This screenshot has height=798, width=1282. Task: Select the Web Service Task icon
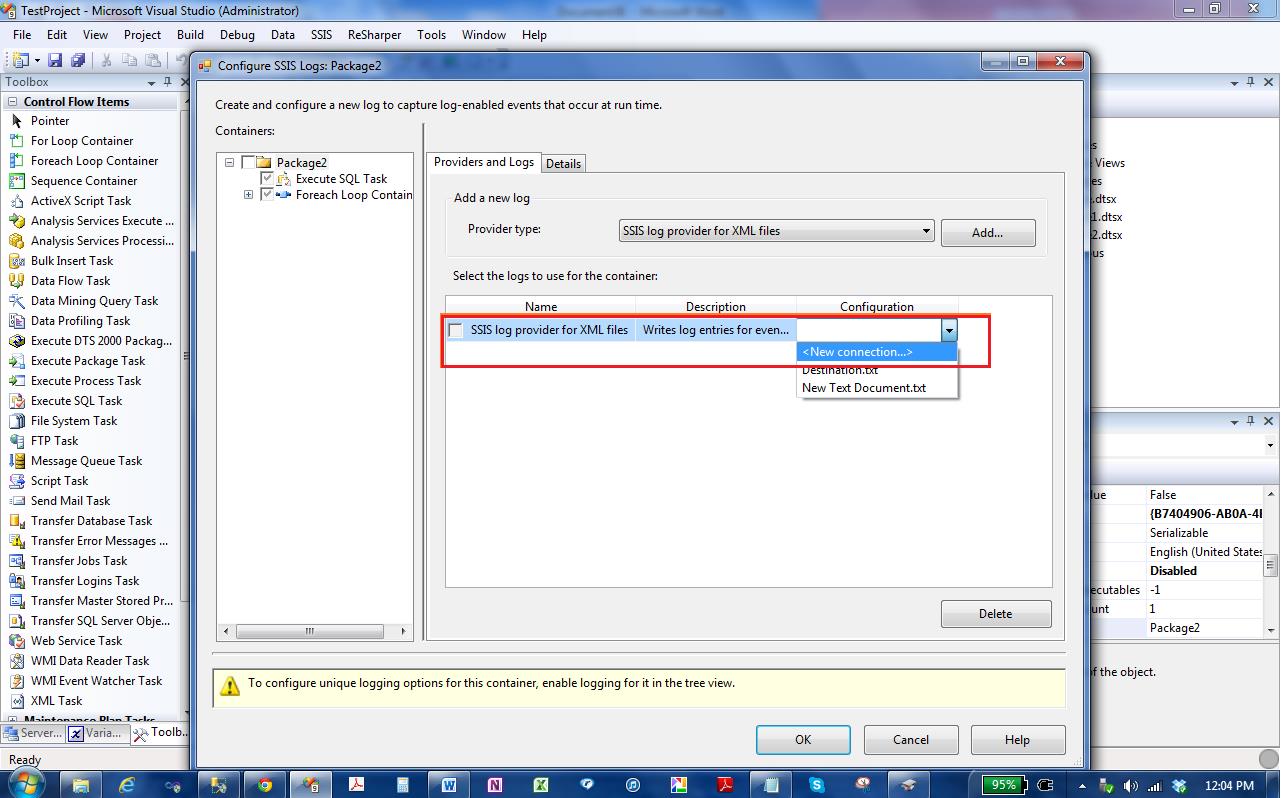coord(16,641)
